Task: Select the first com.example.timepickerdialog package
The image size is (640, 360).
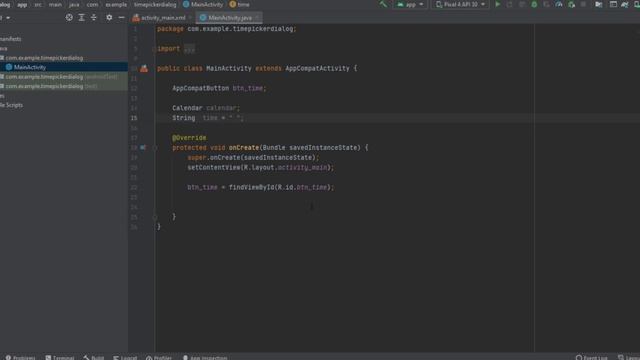Action: (x=44, y=58)
